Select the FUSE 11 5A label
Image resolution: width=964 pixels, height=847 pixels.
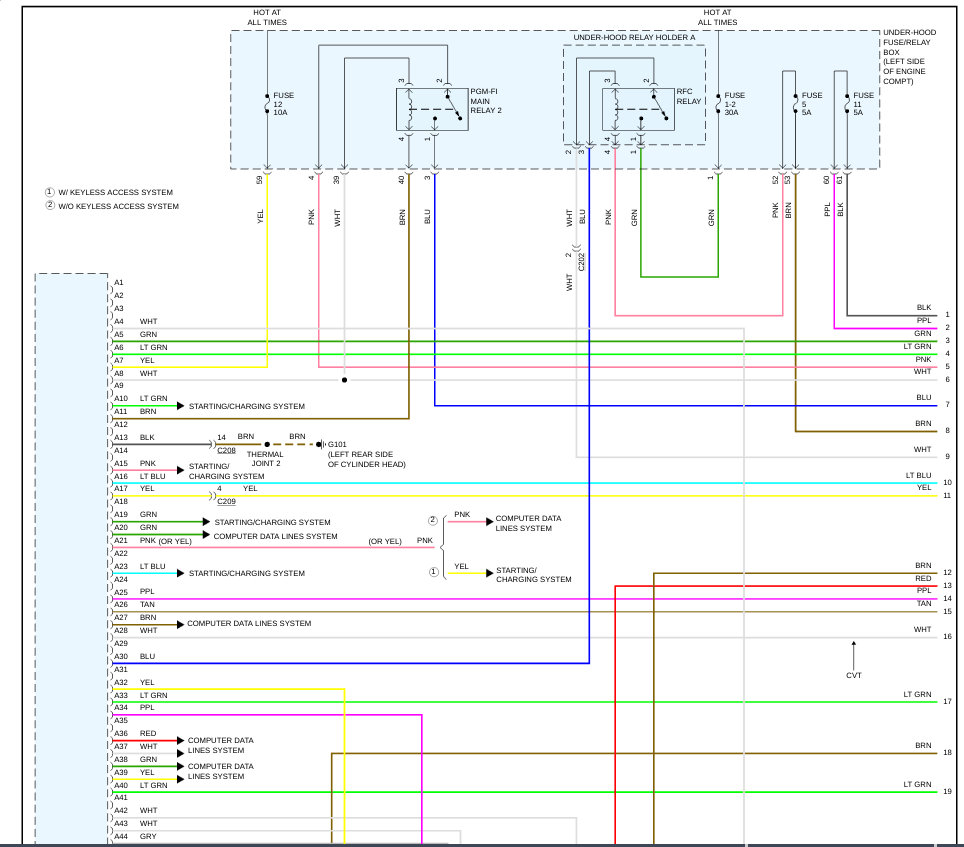click(x=863, y=104)
